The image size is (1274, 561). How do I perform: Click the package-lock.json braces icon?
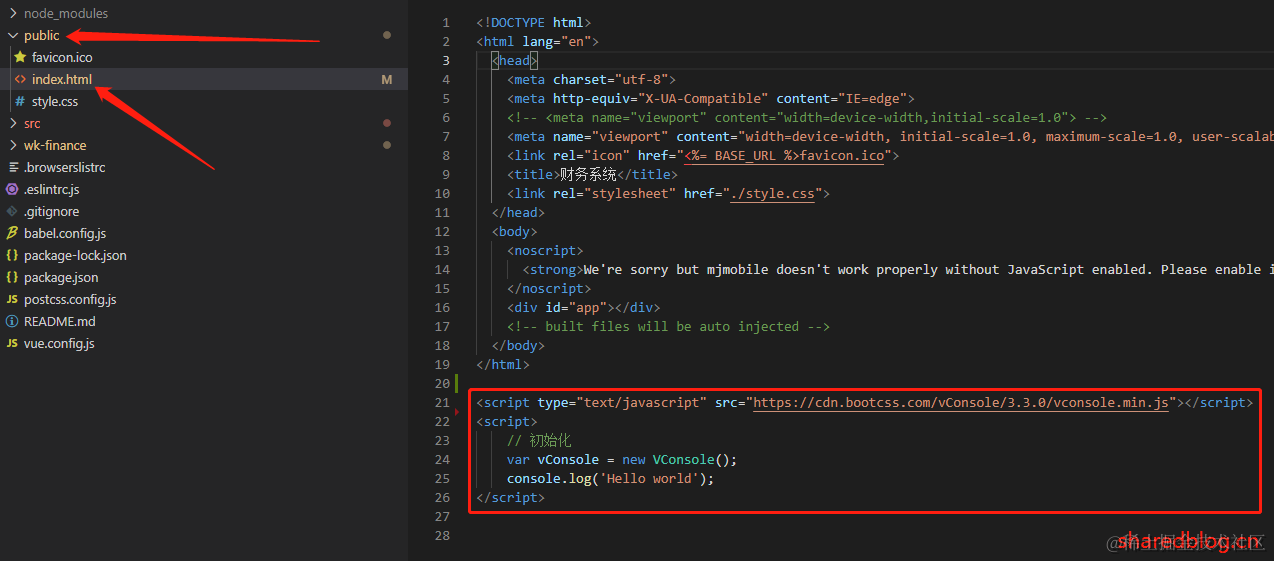[x=12, y=255]
